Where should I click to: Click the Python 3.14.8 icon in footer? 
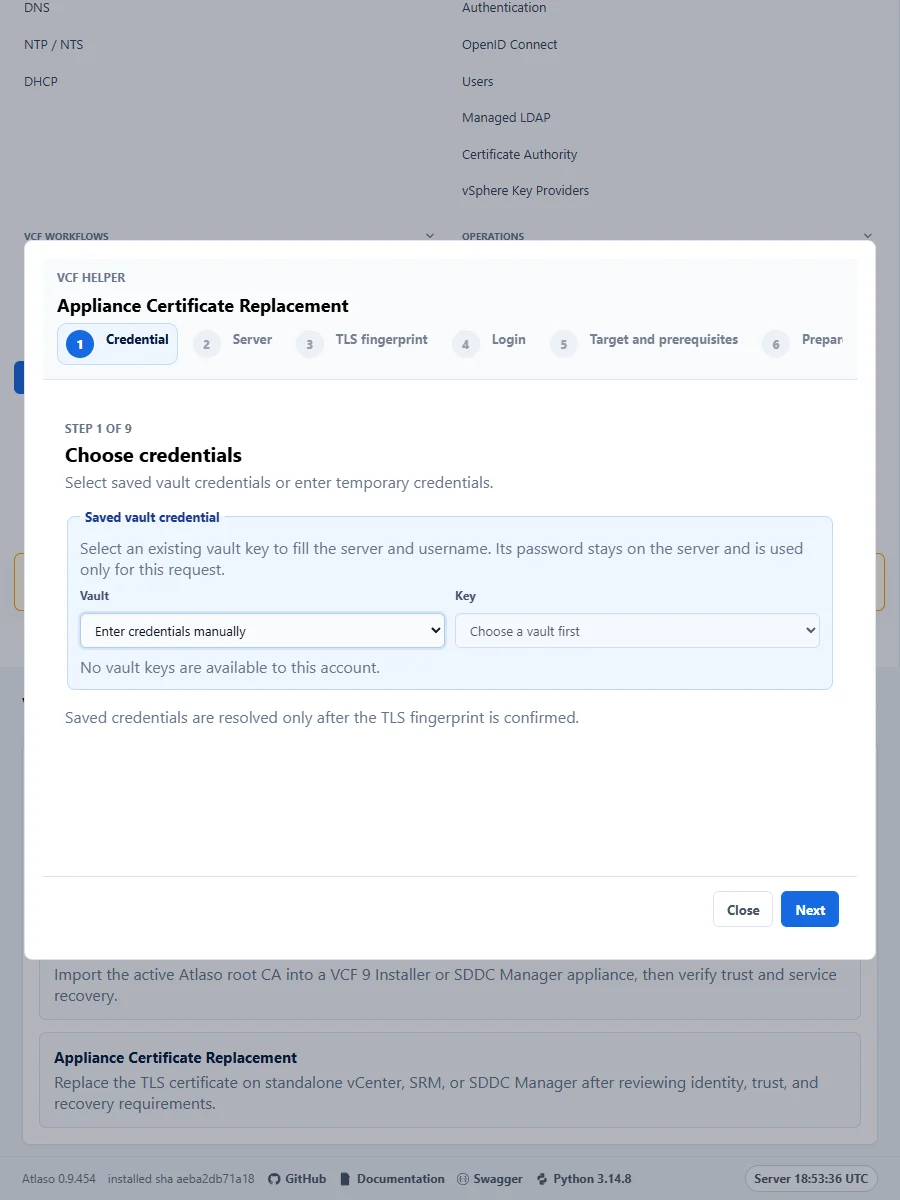pyautogui.click(x=542, y=1179)
